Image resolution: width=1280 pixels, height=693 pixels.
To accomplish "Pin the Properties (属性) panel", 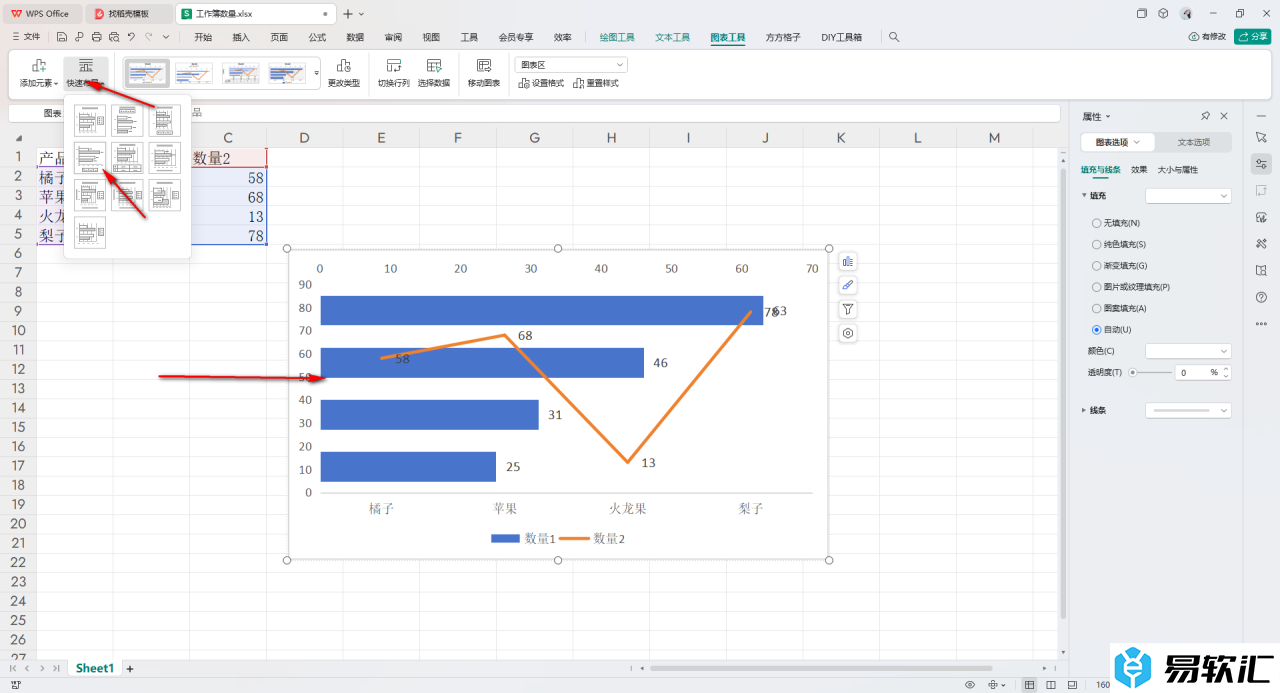I will (1206, 116).
